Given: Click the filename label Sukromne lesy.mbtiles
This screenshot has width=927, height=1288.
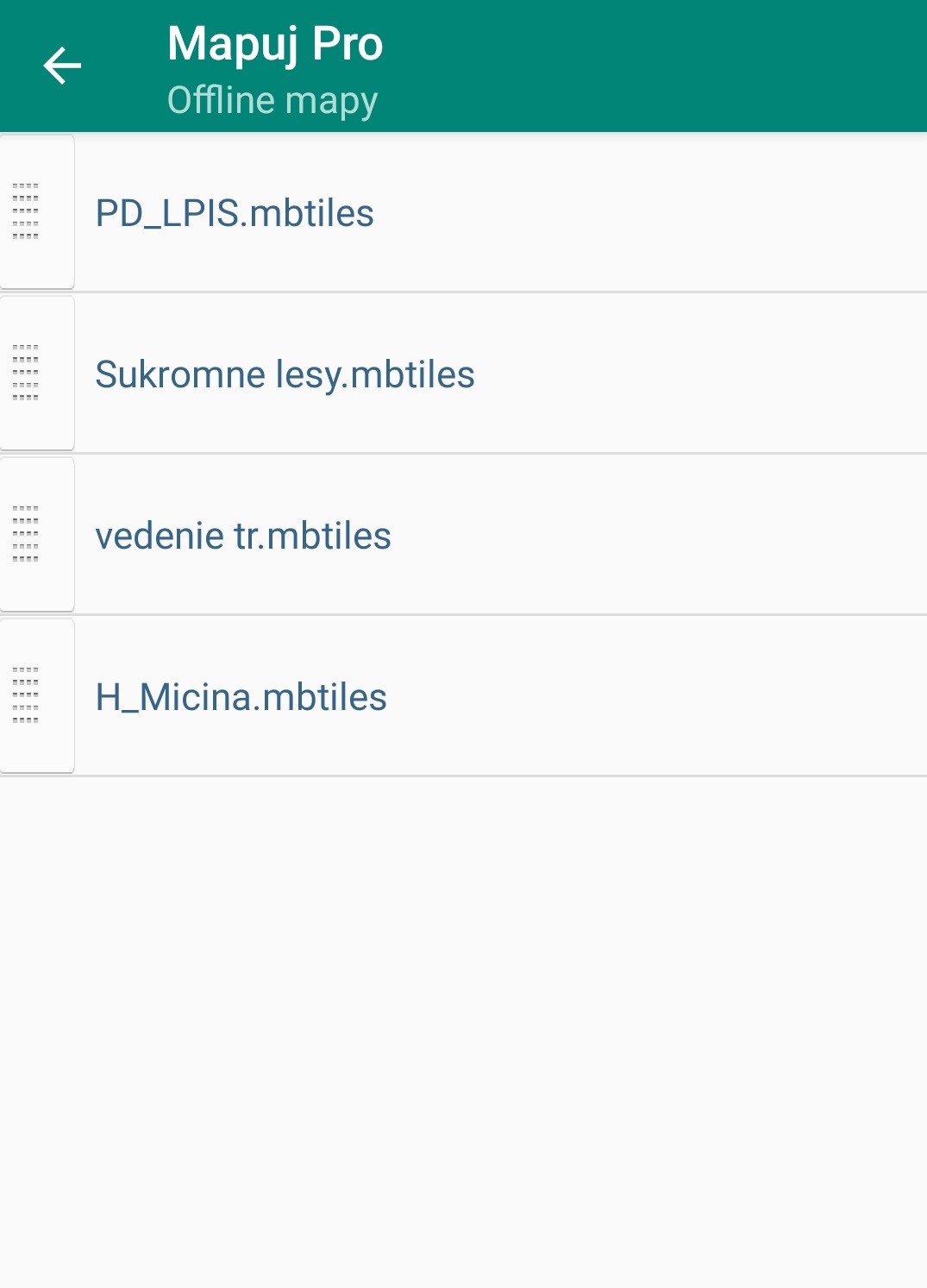Looking at the screenshot, I should click(285, 374).
